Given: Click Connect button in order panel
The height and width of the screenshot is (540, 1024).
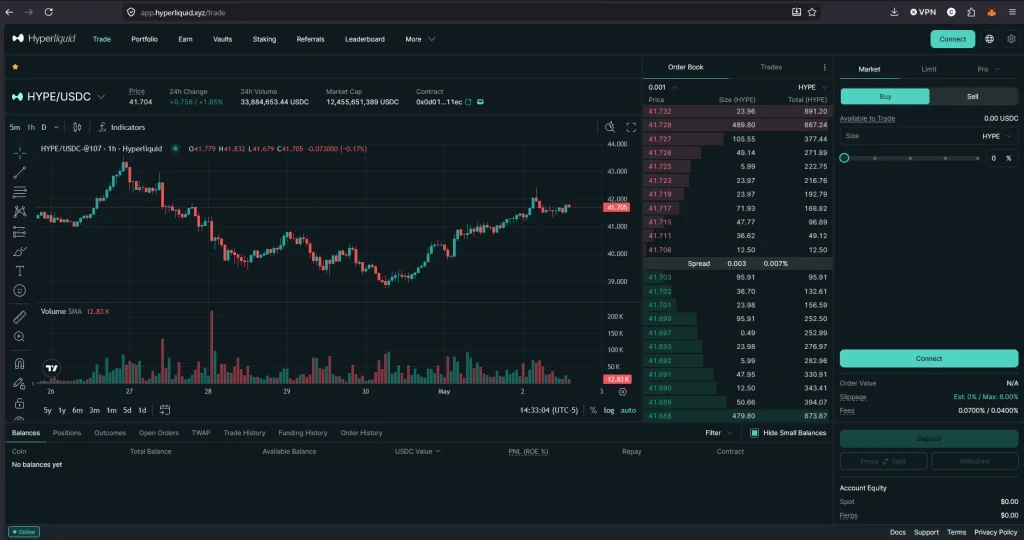Looking at the screenshot, I should point(929,358).
